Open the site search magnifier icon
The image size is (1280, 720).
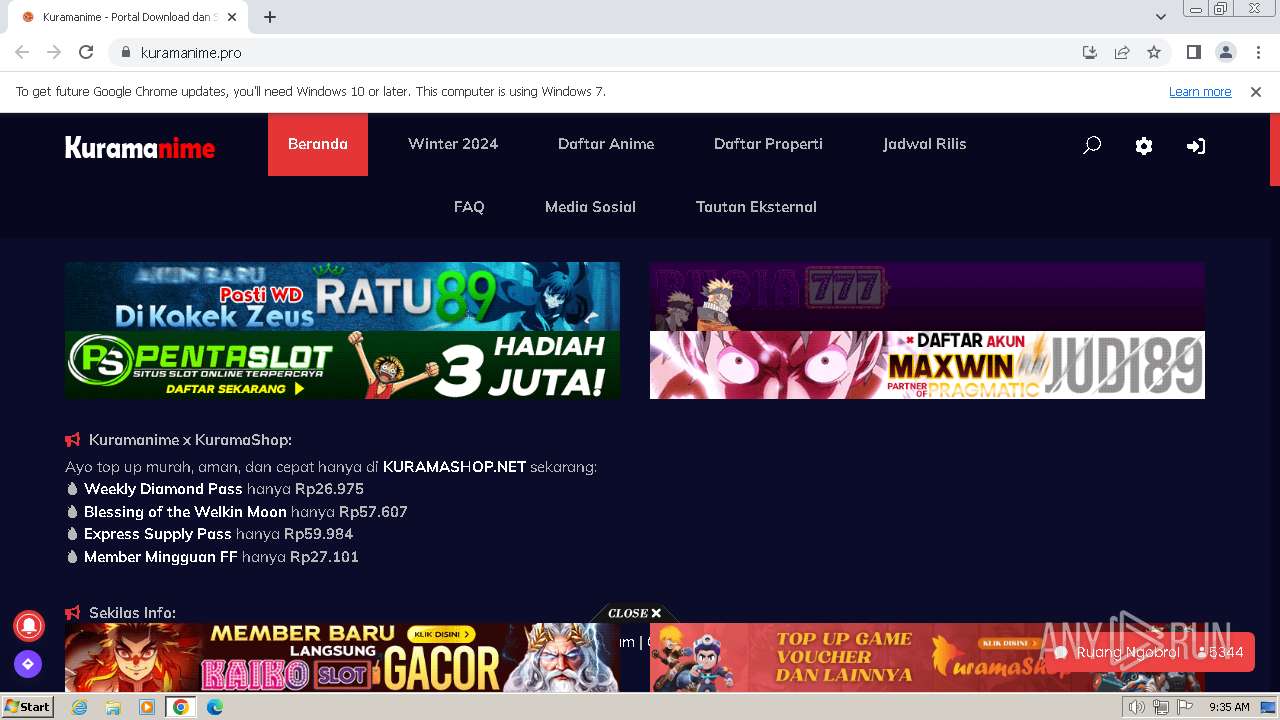coord(1092,146)
